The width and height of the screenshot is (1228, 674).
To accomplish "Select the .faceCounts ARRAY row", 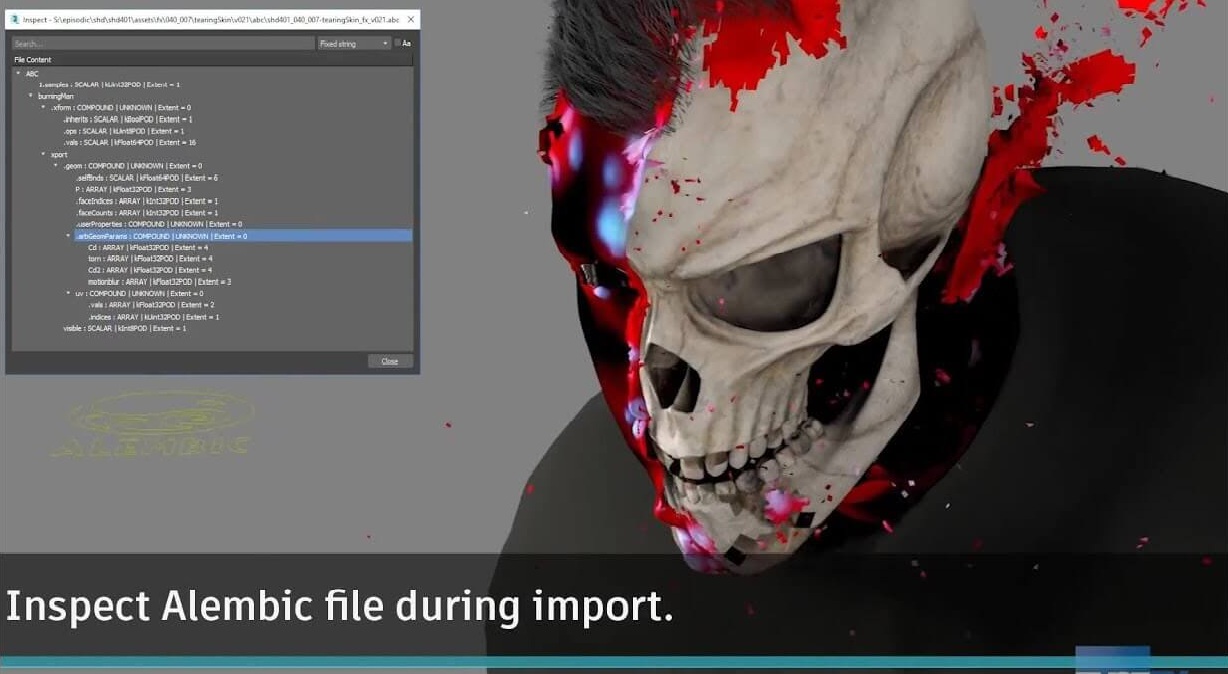I will (x=147, y=212).
